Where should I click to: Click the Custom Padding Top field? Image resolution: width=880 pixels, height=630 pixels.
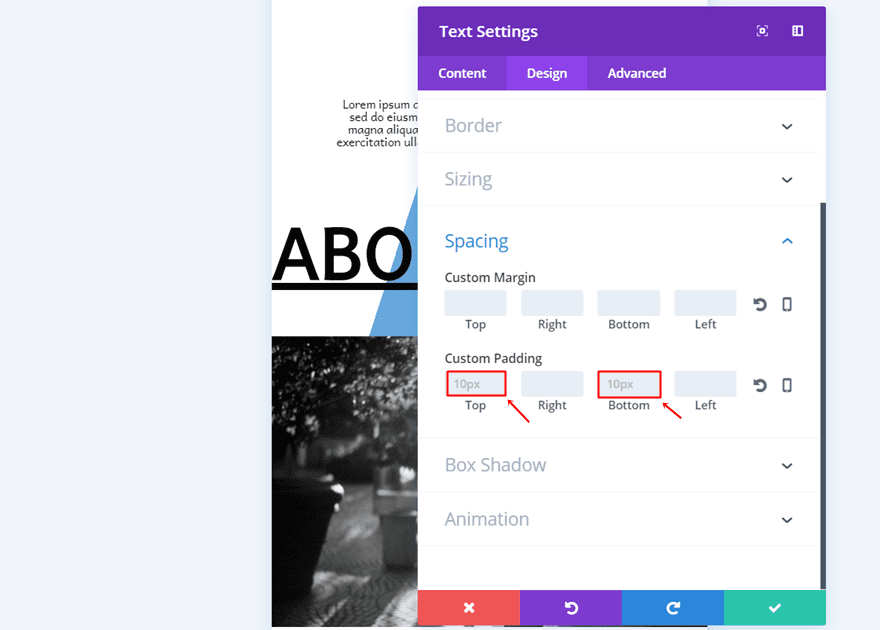tap(476, 384)
